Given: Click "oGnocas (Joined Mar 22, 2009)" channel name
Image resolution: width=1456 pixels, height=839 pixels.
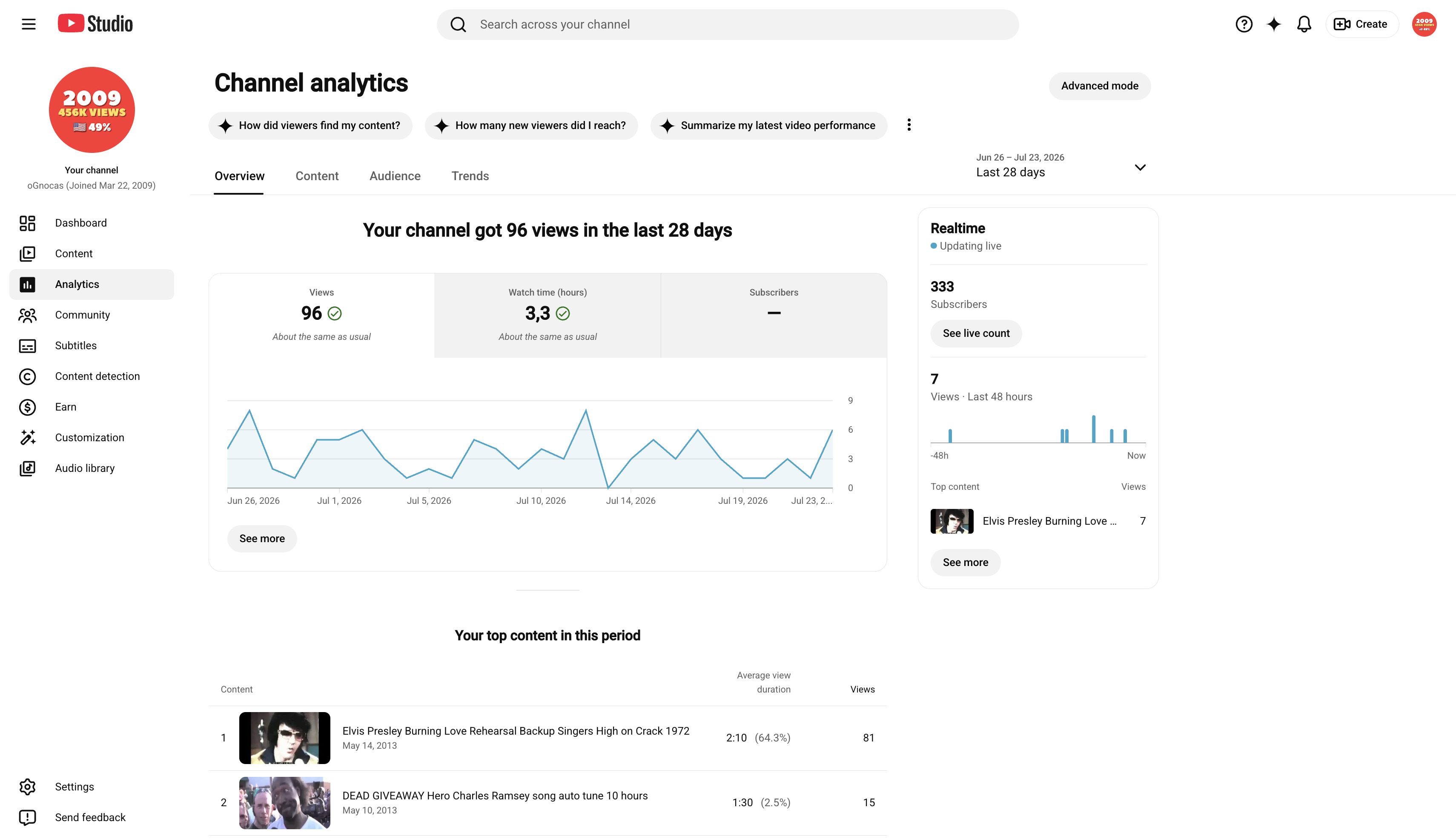Looking at the screenshot, I should tap(92, 186).
